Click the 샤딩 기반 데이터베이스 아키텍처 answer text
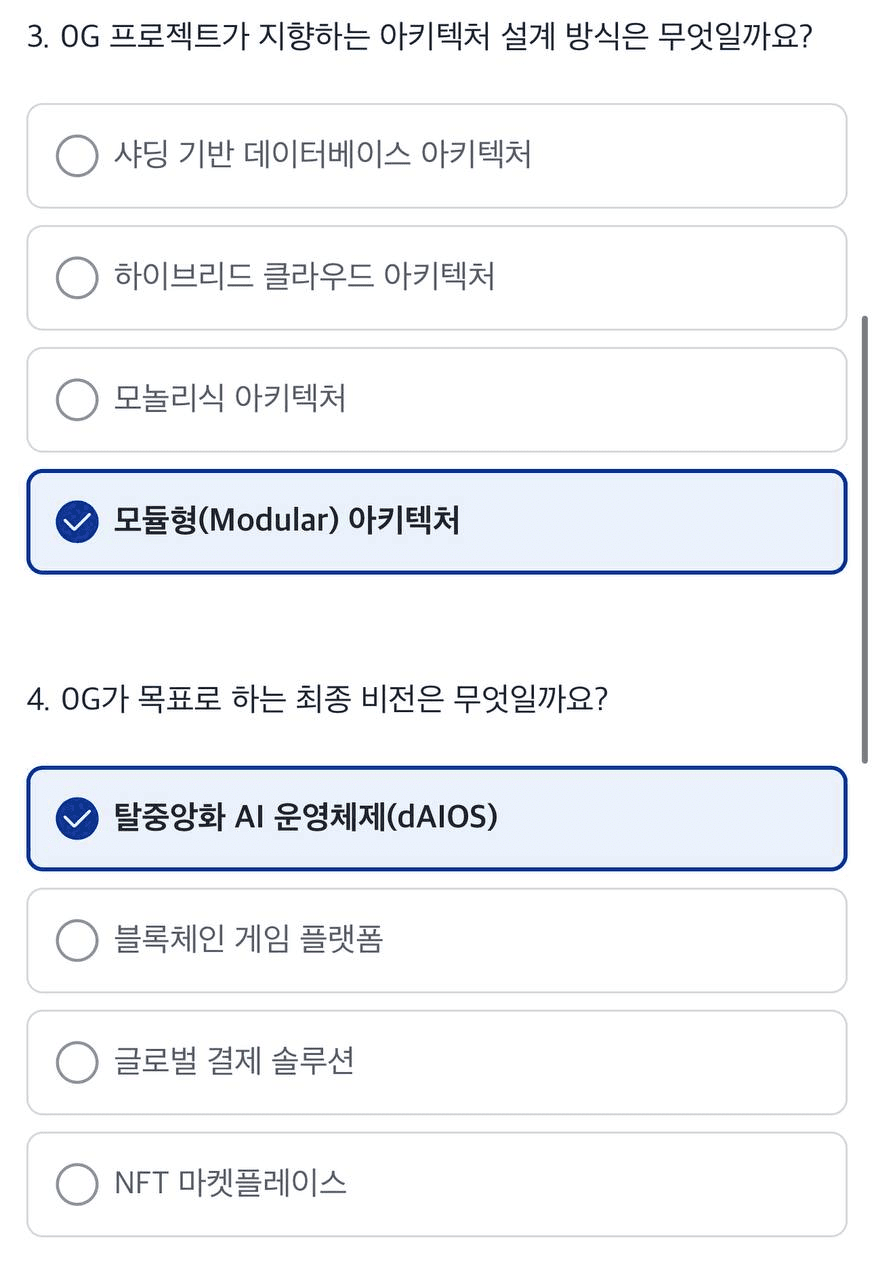874x1280 pixels. click(x=323, y=155)
